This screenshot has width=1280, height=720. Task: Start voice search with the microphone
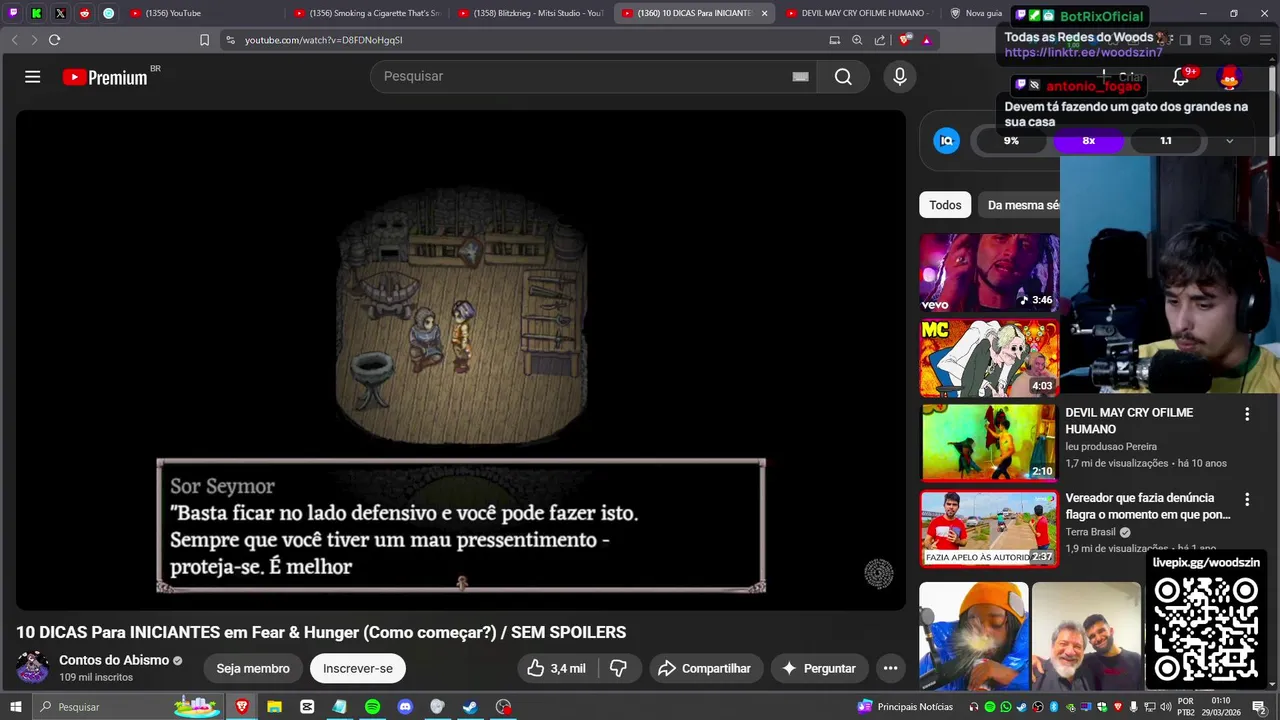(x=900, y=77)
